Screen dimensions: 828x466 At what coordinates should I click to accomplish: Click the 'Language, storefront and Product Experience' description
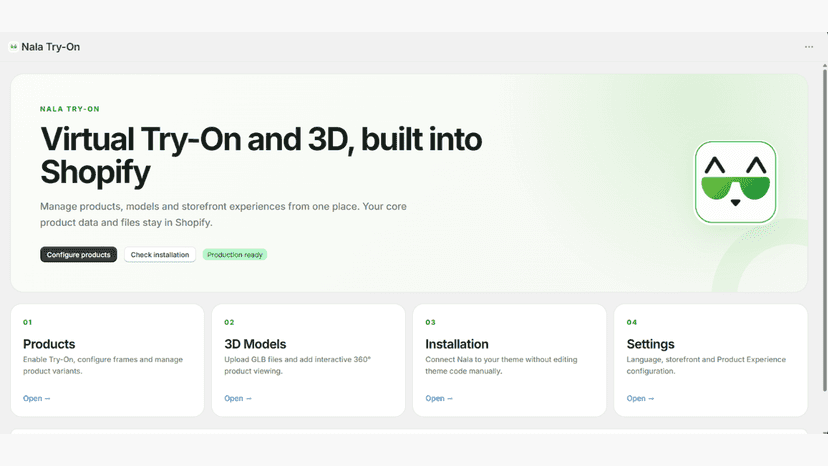pos(706,365)
